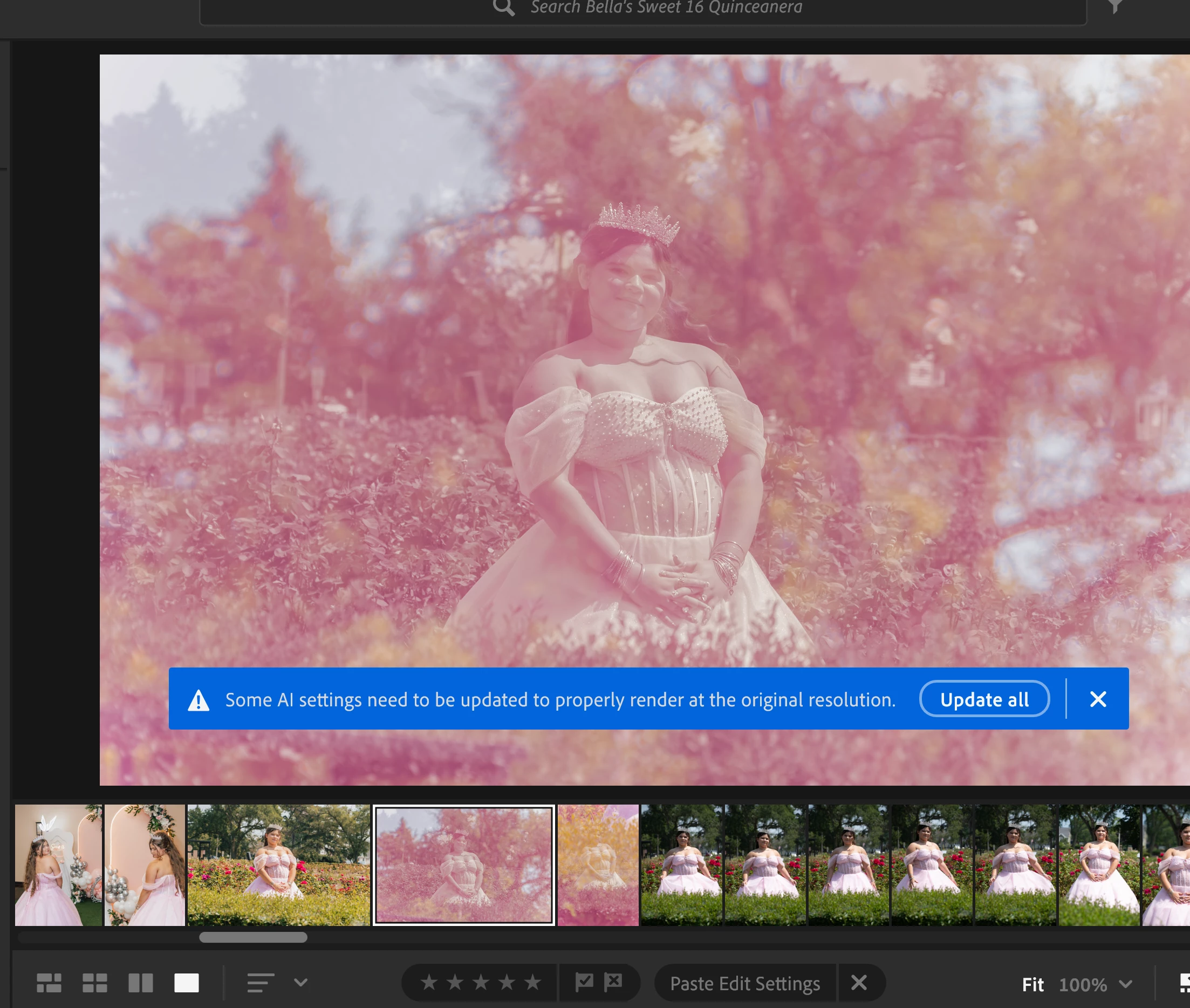Set the first rating star
This screenshot has height=1008, width=1190.
429,982
